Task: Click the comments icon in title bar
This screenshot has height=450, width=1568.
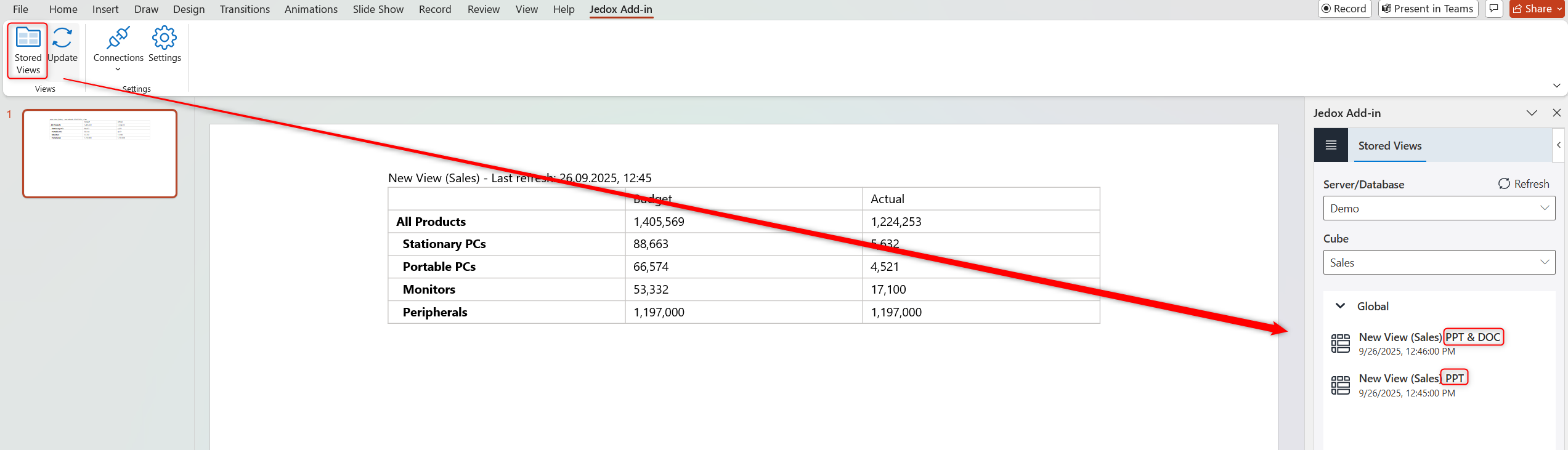Action: (1493, 9)
